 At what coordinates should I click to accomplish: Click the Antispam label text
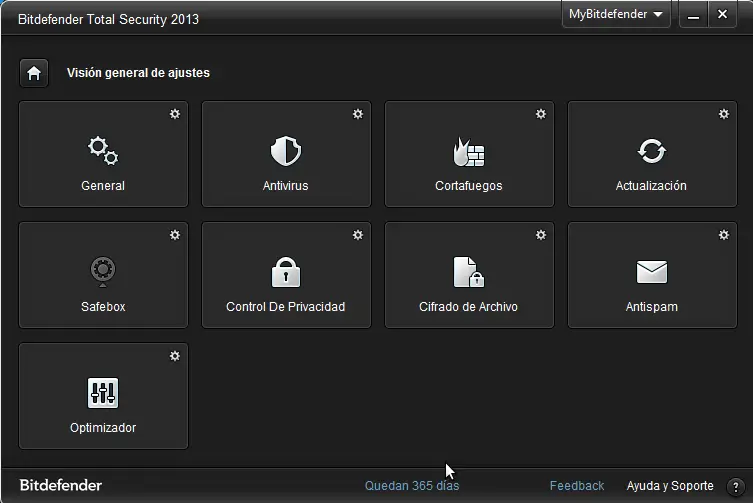(652, 307)
